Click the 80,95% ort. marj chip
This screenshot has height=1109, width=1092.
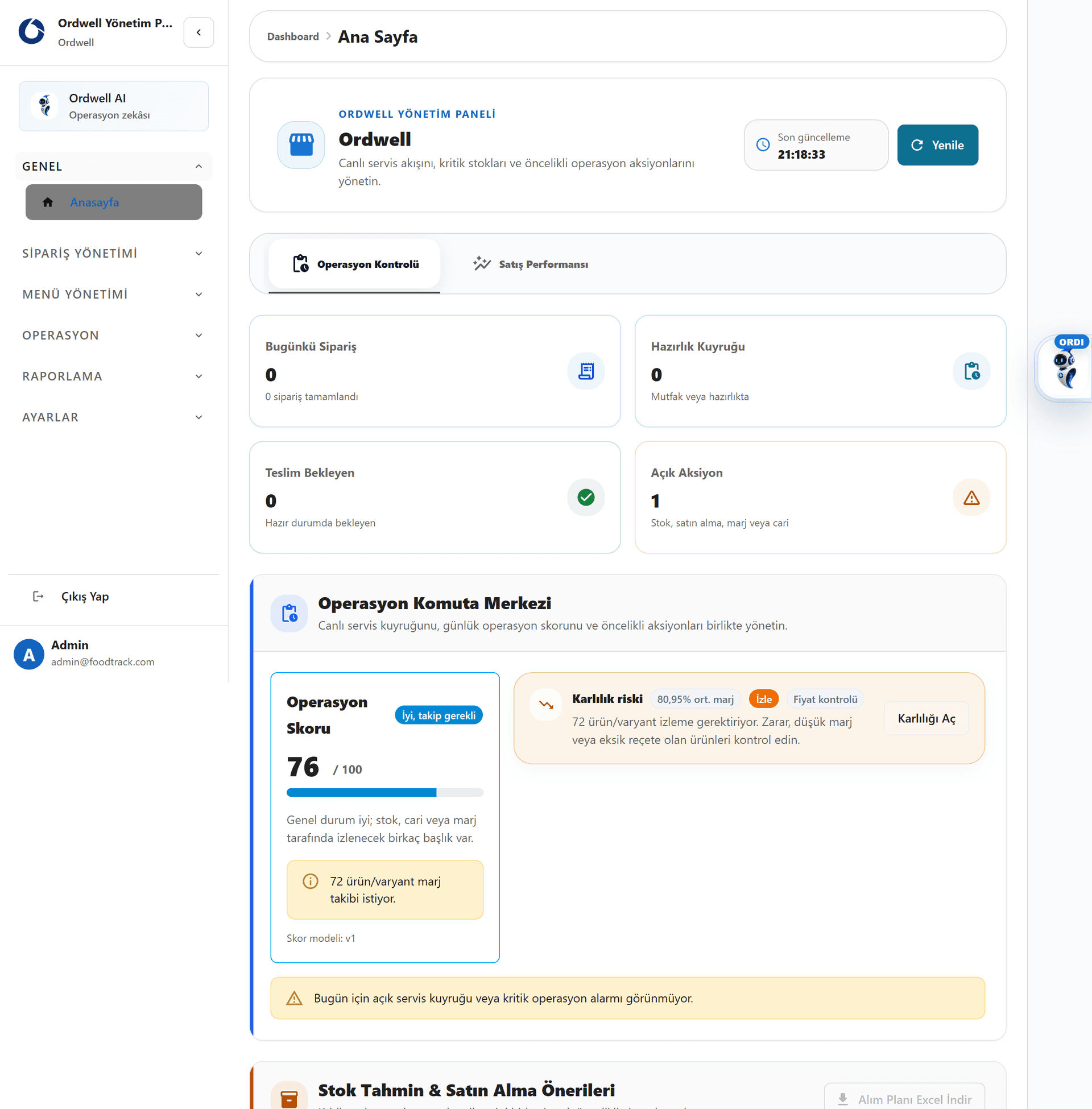pyautogui.click(x=695, y=699)
